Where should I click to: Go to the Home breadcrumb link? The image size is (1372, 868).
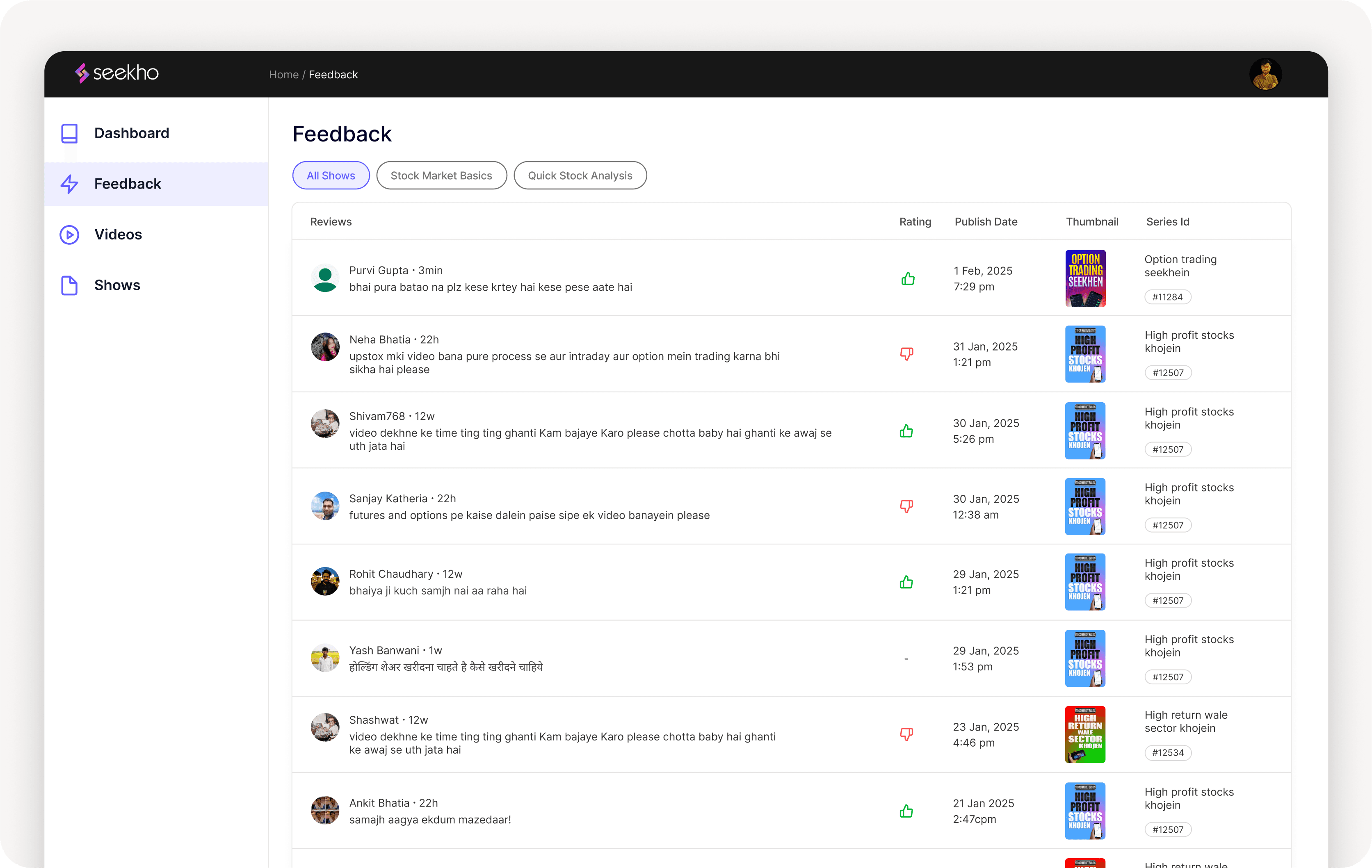pyautogui.click(x=284, y=75)
